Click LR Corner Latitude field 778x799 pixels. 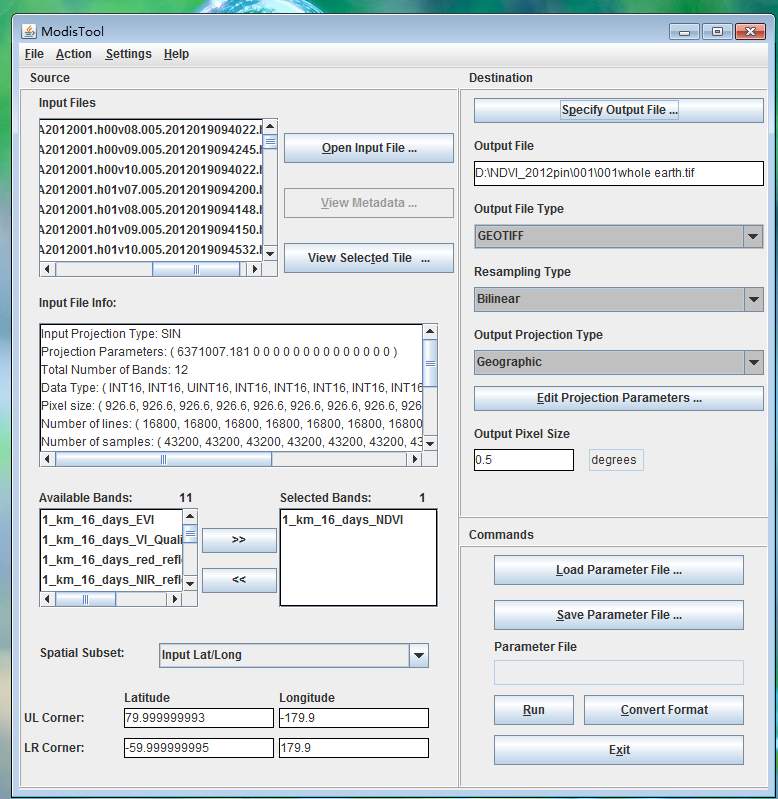pos(199,748)
